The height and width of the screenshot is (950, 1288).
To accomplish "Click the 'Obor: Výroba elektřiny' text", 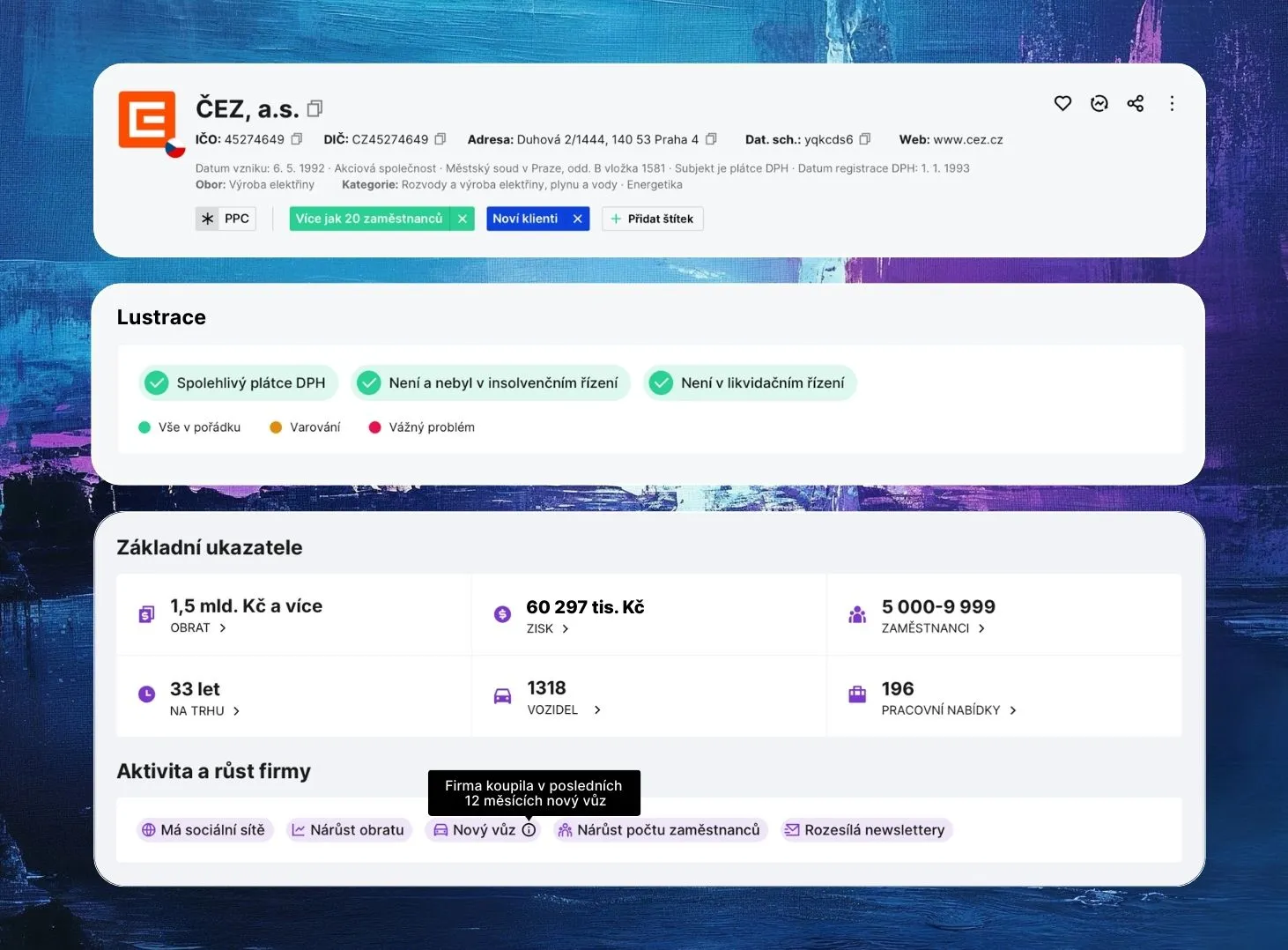I will coord(255,185).
